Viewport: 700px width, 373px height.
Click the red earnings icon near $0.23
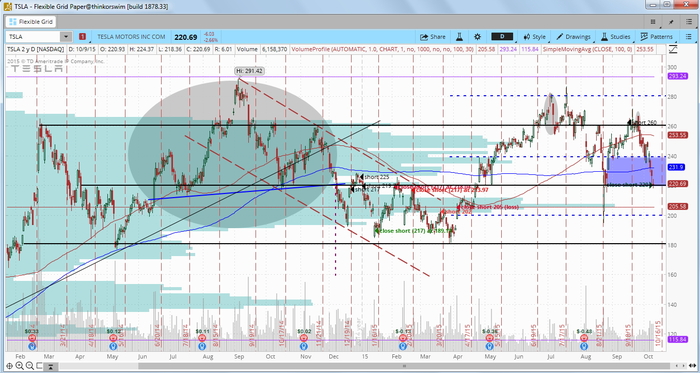[x=32, y=339]
